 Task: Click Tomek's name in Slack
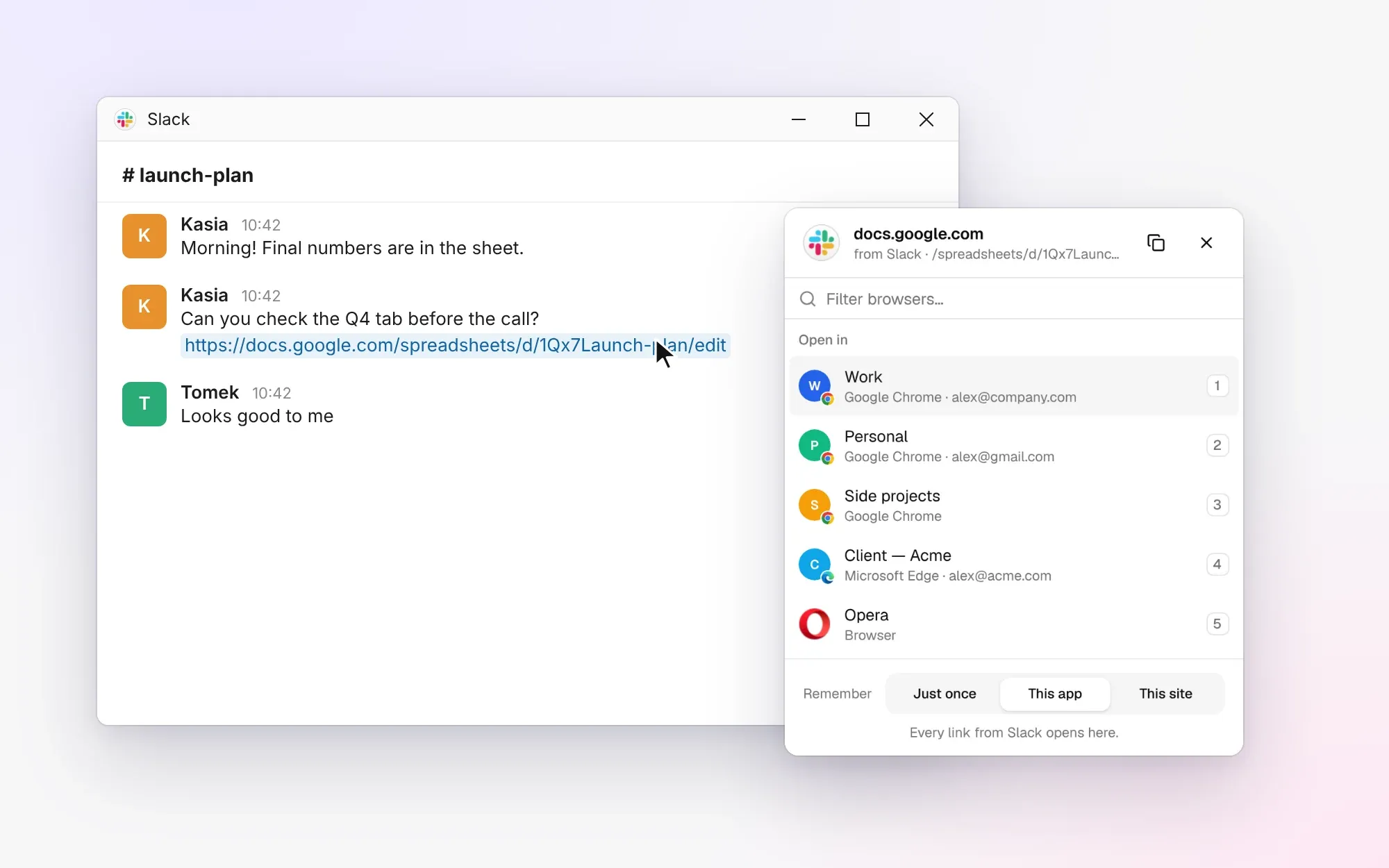(210, 392)
